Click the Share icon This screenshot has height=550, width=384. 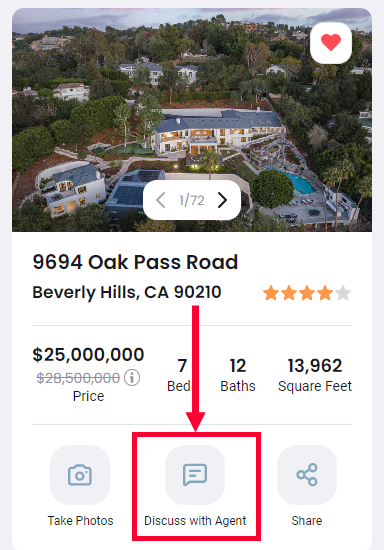coord(307,475)
